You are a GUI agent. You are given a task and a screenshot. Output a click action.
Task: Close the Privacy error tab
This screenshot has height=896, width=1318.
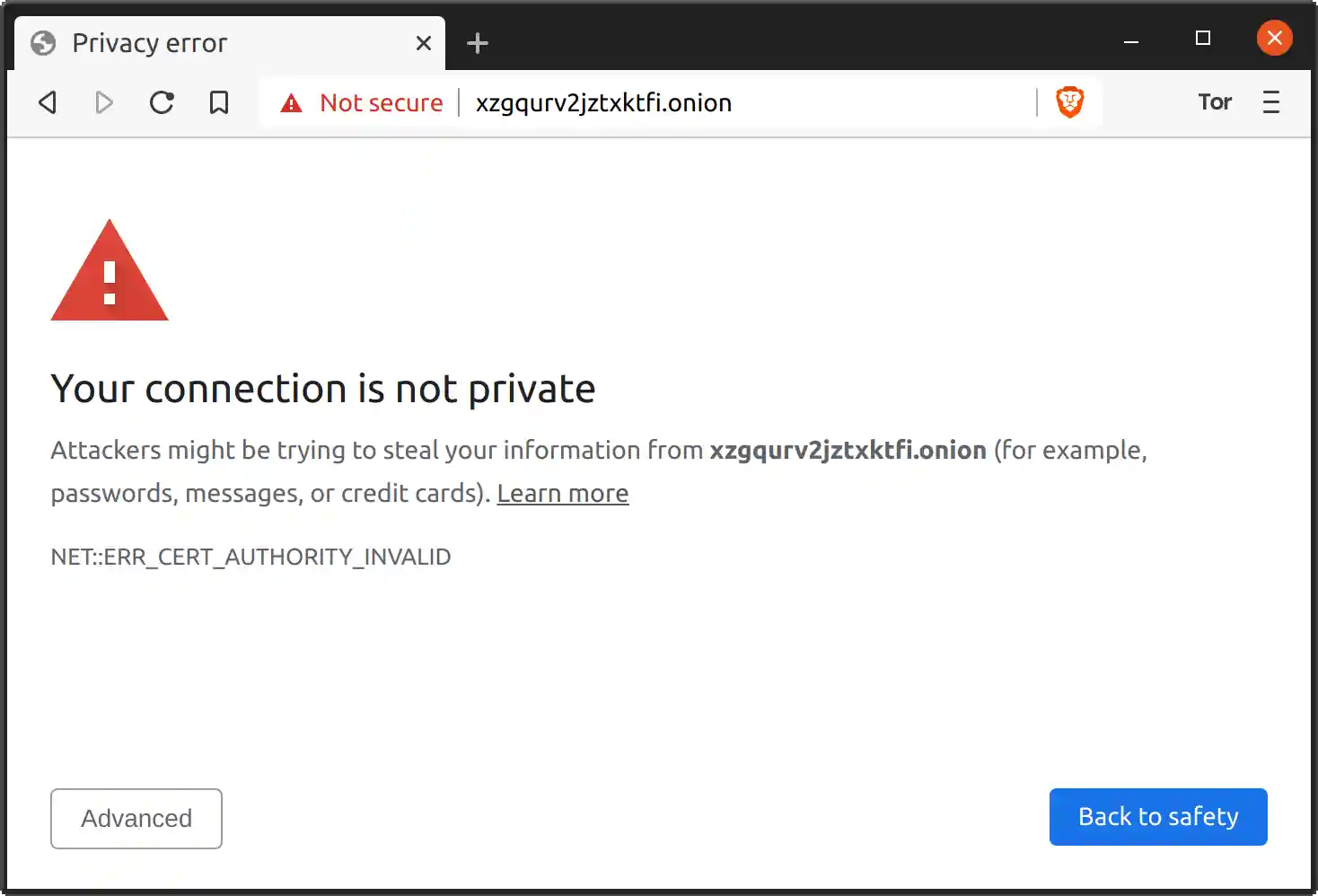(424, 43)
